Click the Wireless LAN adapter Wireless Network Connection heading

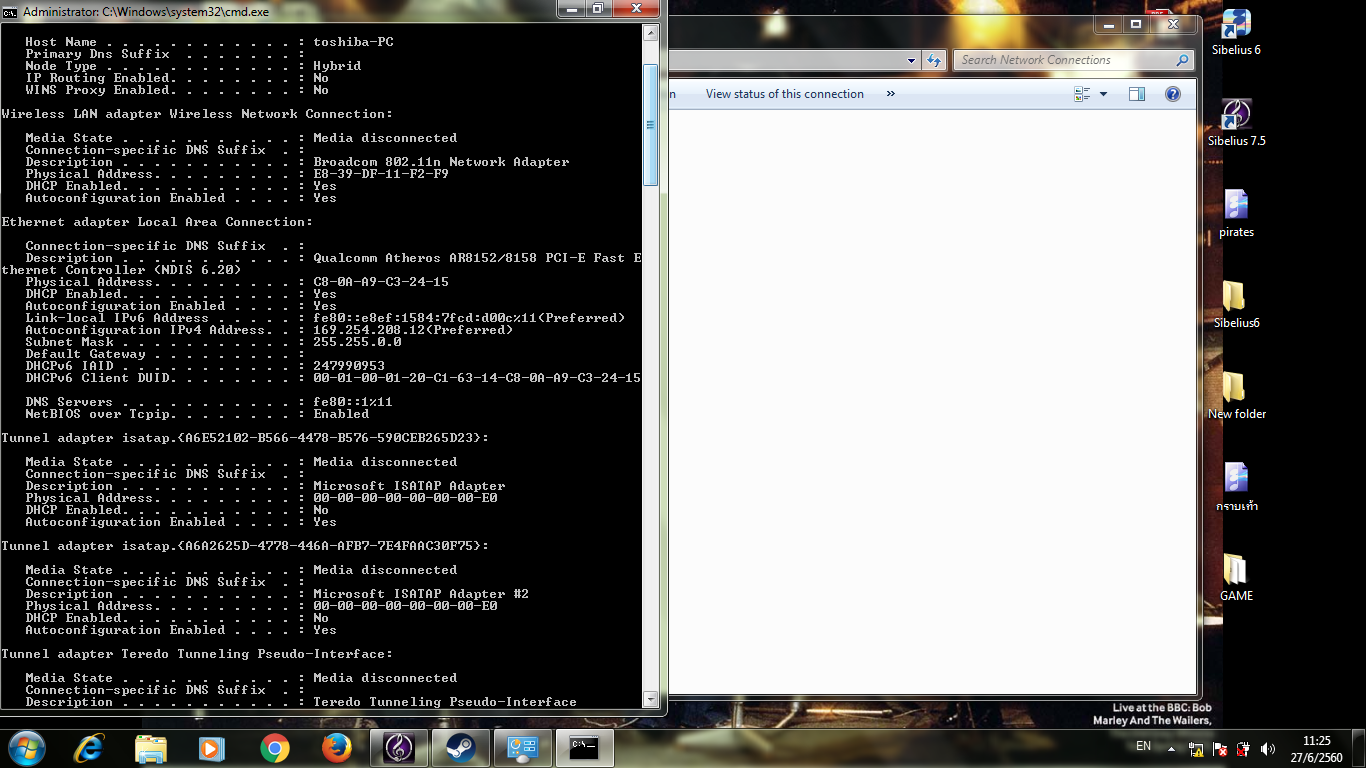tap(197, 114)
